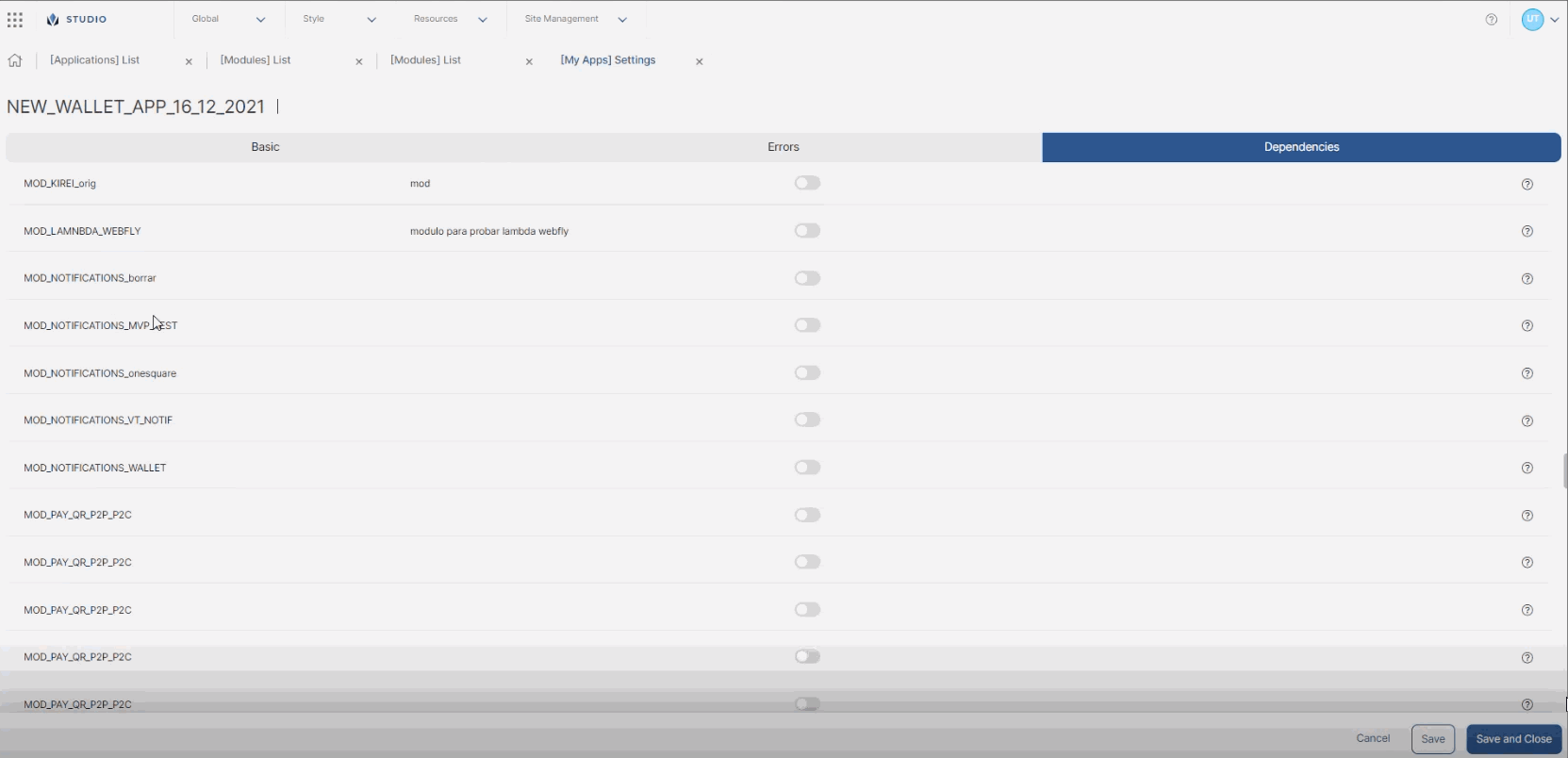This screenshot has width=1568, height=758.
Task: Toggle MOD_NOTIFICATIONS_borrar dependency on
Action: (x=807, y=278)
